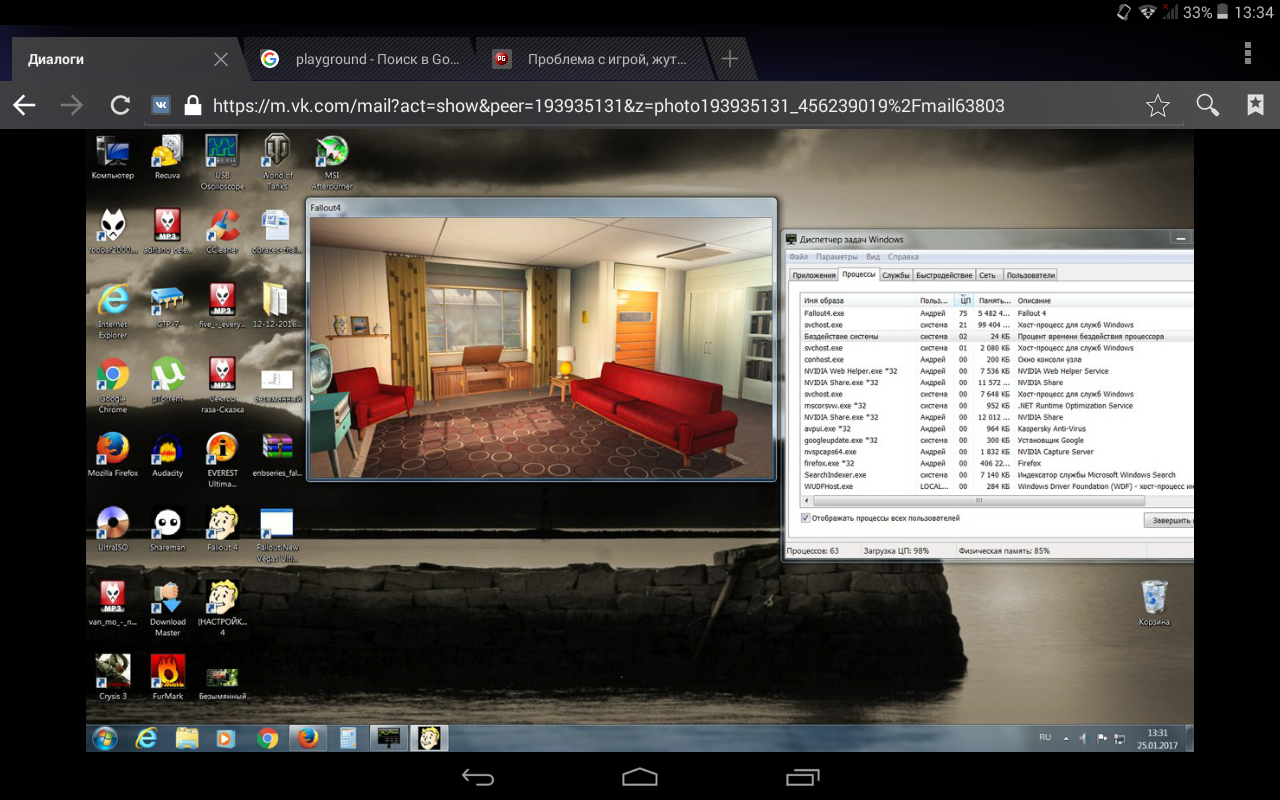Open the Shareman desktop shortcut
The image size is (1280, 800).
167,530
